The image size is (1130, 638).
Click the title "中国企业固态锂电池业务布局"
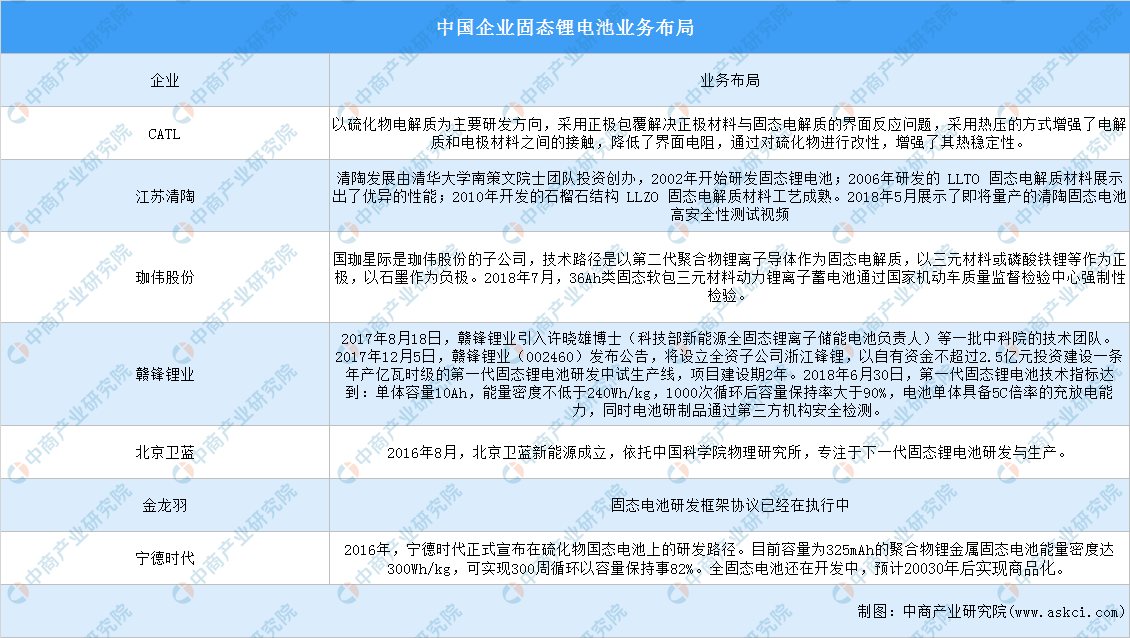point(565,27)
